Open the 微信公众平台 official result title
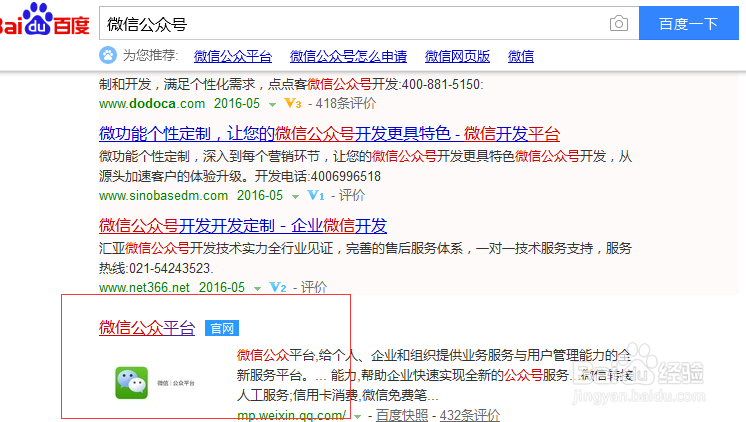This screenshot has width=746, height=422. tap(147, 328)
